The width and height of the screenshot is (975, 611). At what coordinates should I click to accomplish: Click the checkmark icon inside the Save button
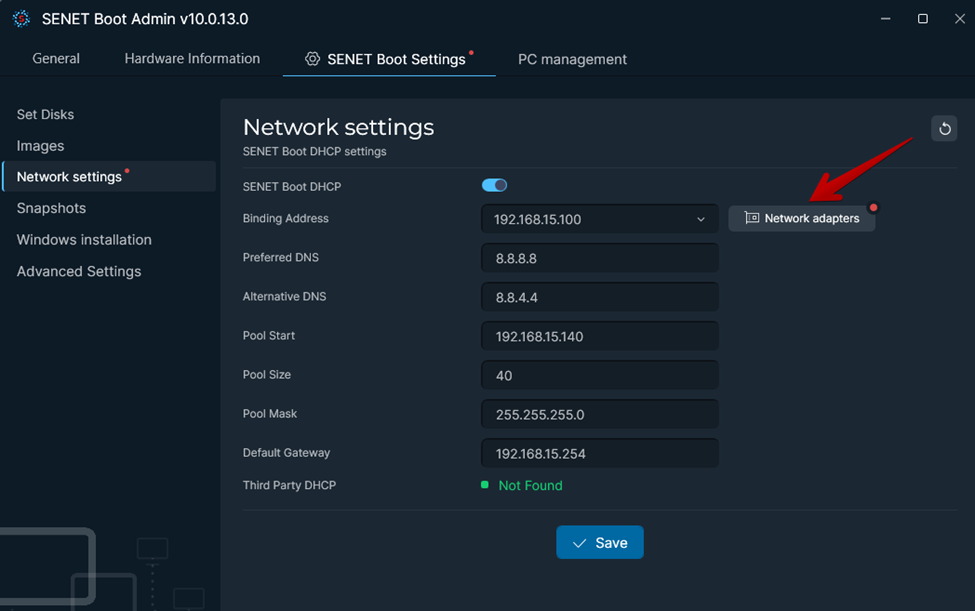coord(581,542)
